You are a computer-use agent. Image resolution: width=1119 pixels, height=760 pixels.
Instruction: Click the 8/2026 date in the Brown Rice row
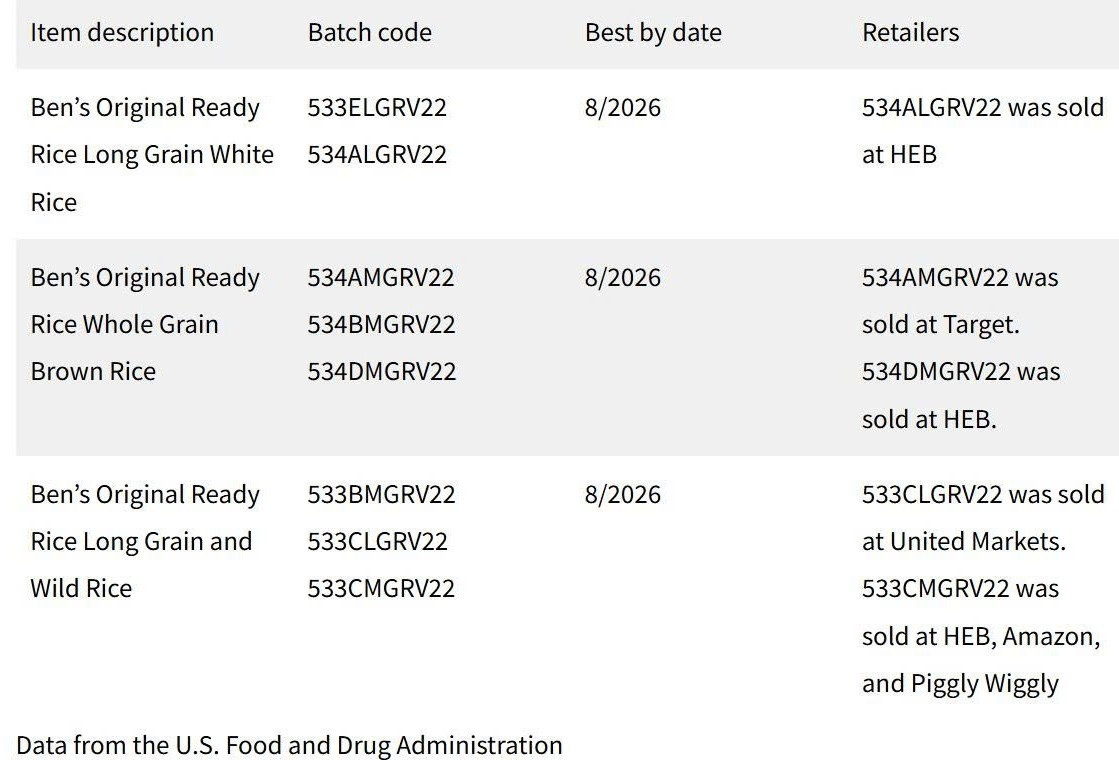coord(622,277)
